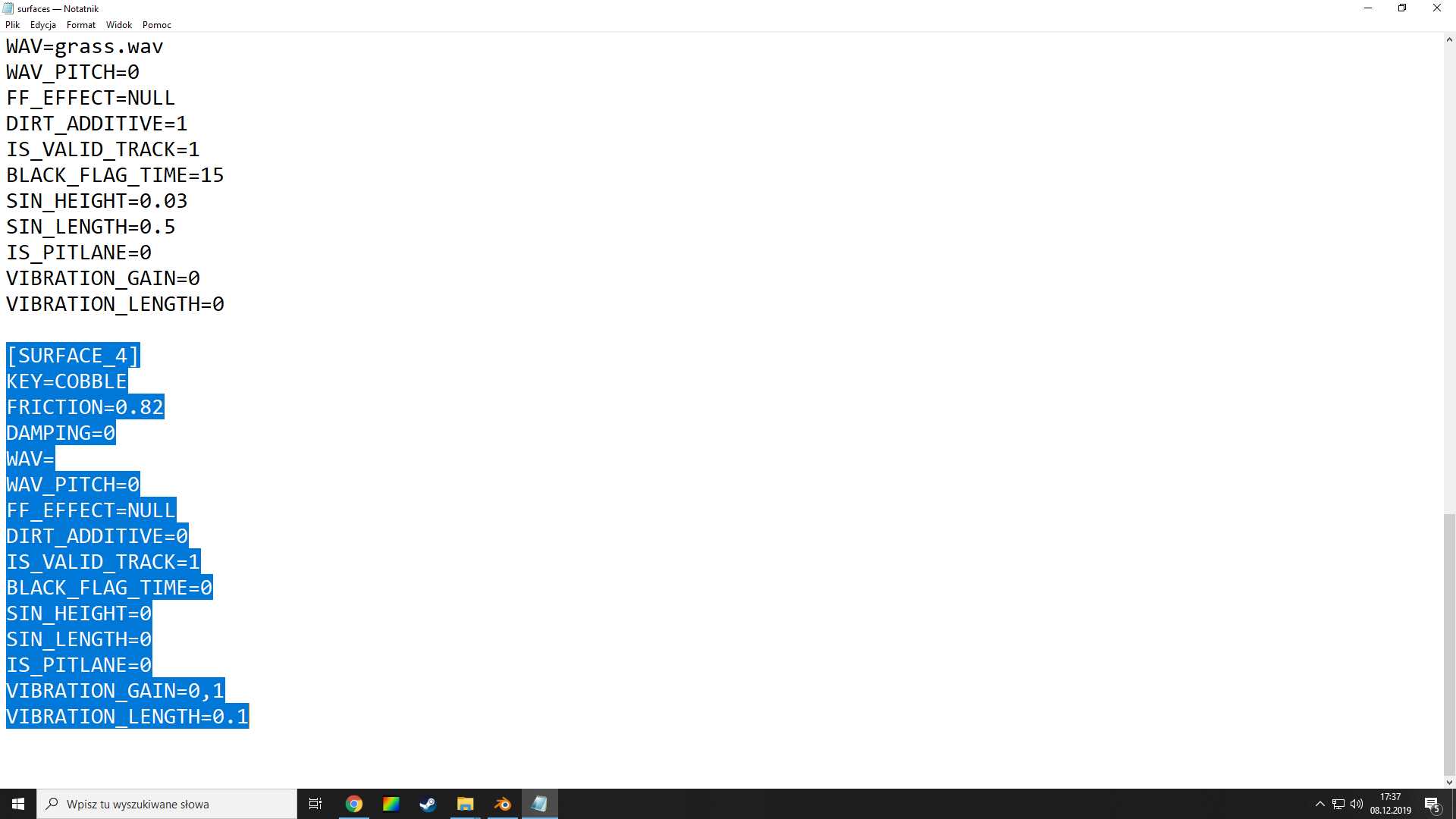Open the network status tray icon

(x=1338, y=804)
